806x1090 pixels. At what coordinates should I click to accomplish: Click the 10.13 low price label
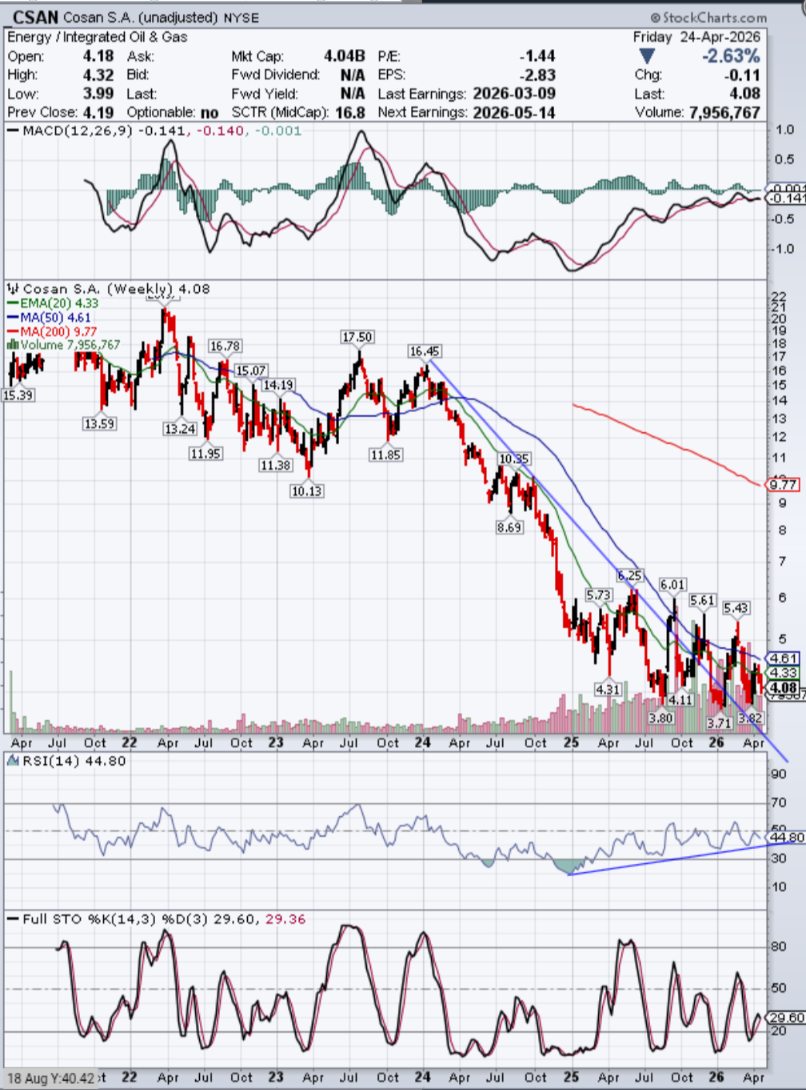click(307, 491)
